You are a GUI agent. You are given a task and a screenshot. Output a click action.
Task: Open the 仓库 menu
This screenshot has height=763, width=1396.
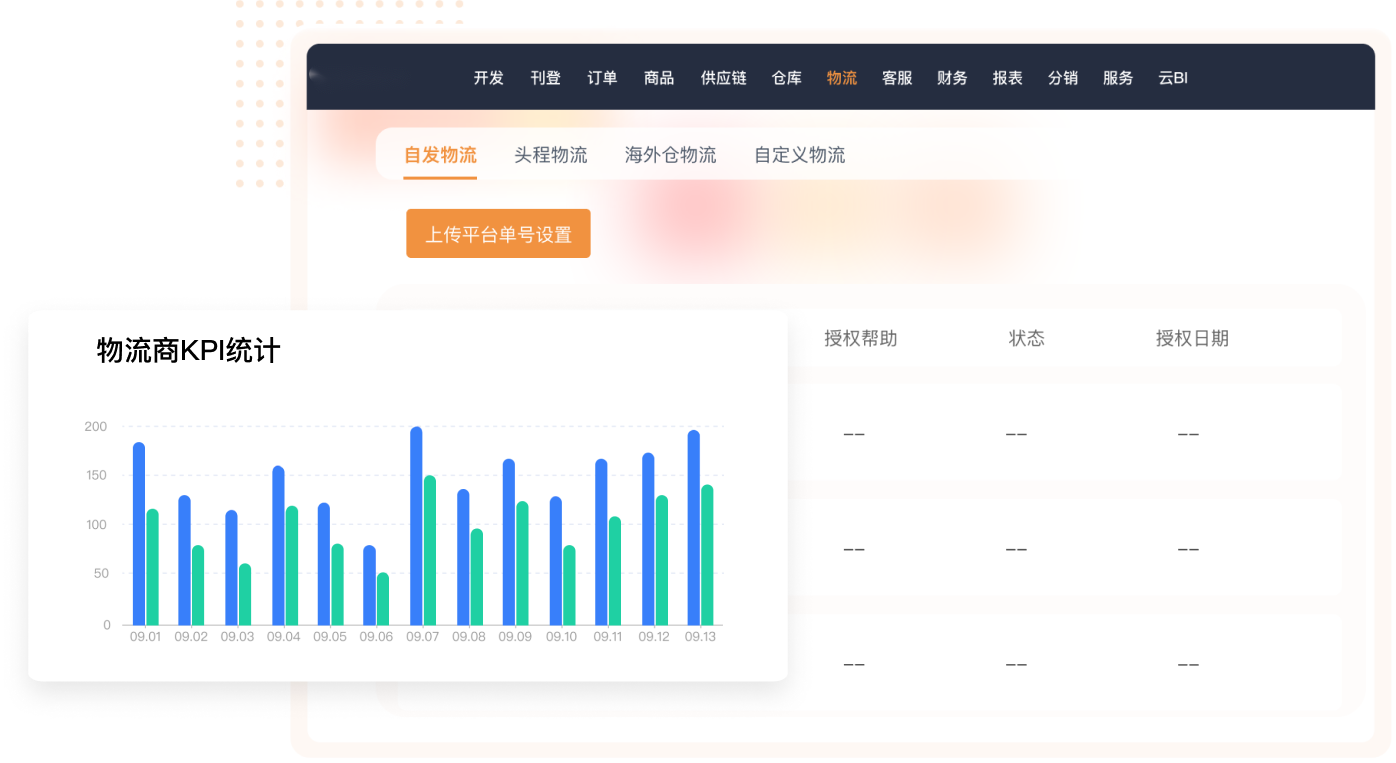click(x=787, y=78)
